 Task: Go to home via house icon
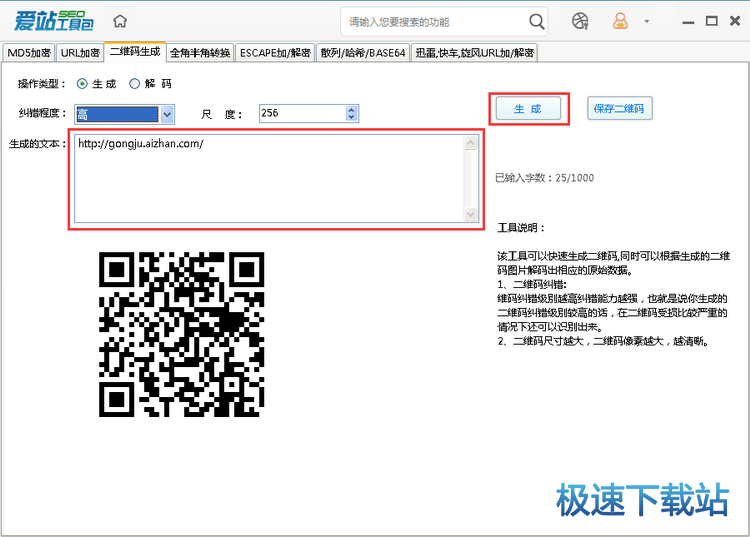[x=120, y=21]
